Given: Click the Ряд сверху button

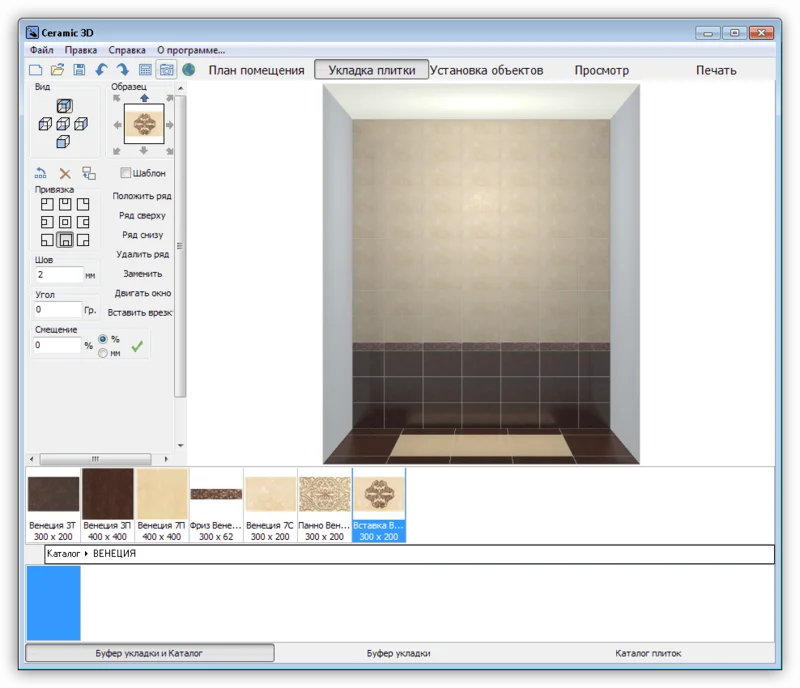Looking at the screenshot, I should (142, 215).
